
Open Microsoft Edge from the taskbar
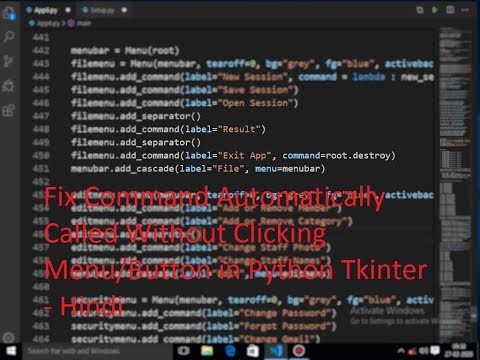[230, 351]
